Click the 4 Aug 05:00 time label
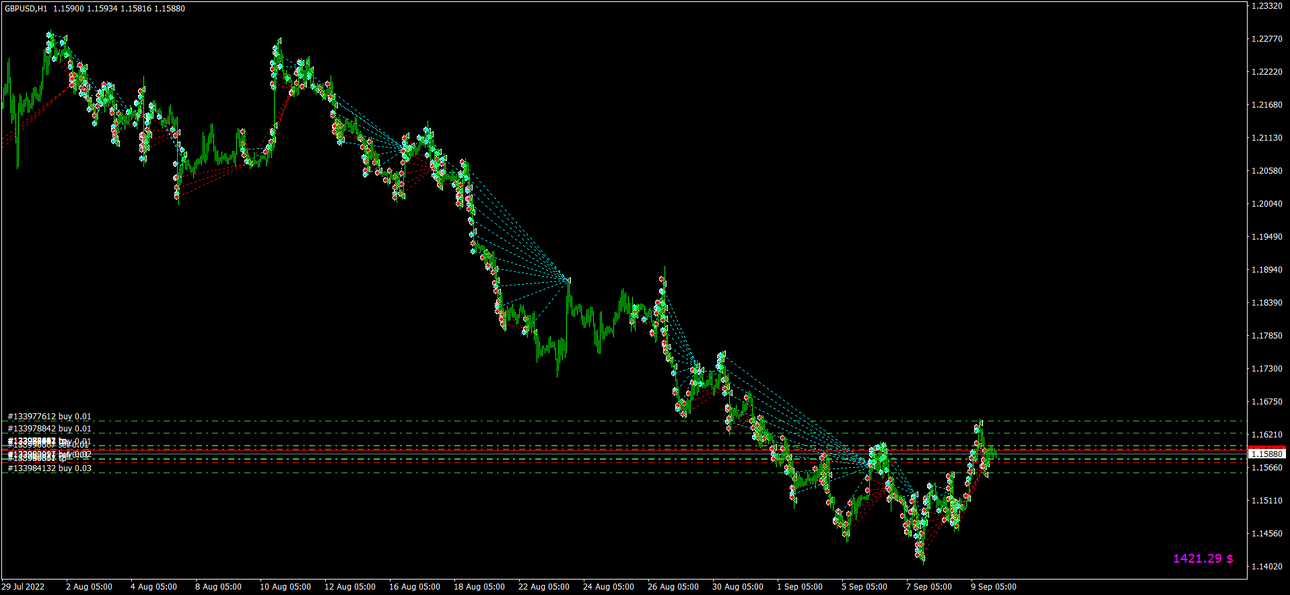The width and height of the screenshot is (1290, 595). click(x=154, y=587)
